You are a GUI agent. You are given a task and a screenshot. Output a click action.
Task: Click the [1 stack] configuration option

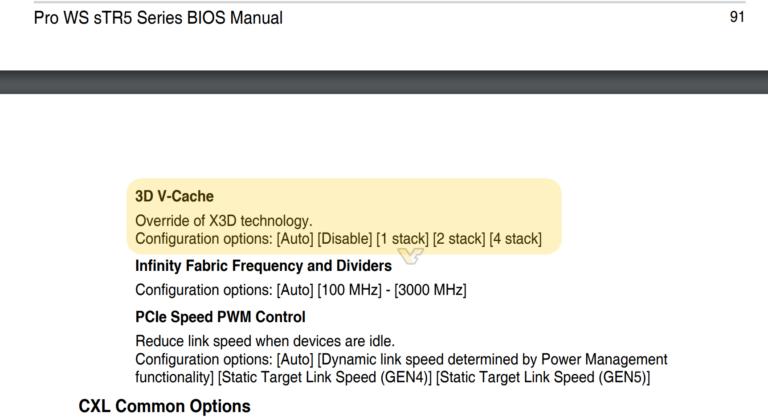402,239
